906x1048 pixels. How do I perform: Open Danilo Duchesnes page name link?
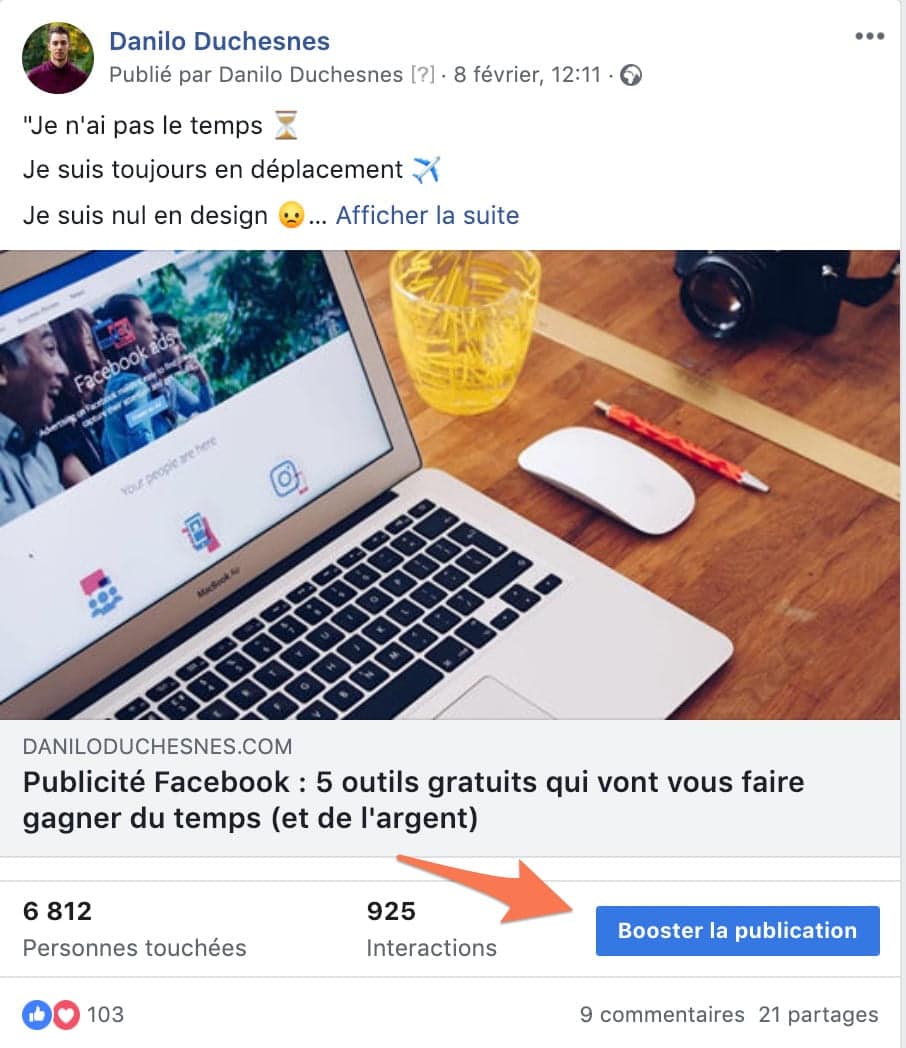click(x=219, y=41)
